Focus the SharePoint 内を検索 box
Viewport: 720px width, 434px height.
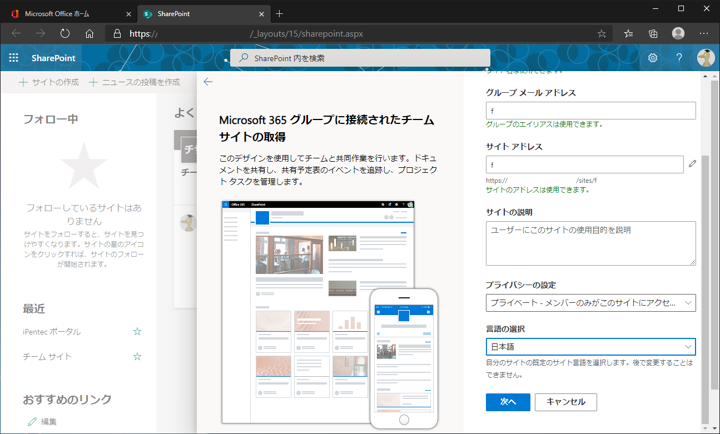pos(360,58)
